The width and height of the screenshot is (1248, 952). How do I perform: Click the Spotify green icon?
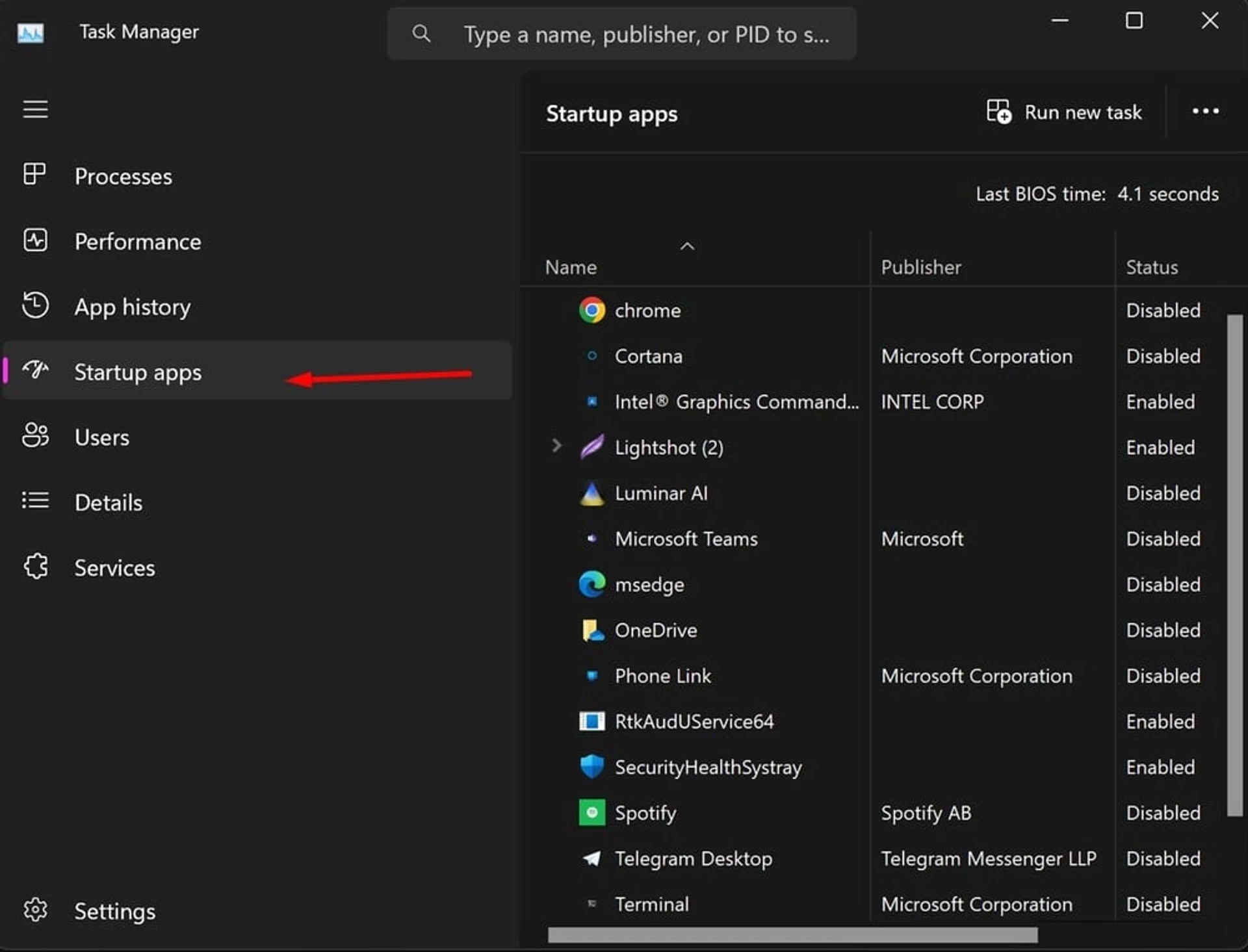point(591,812)
